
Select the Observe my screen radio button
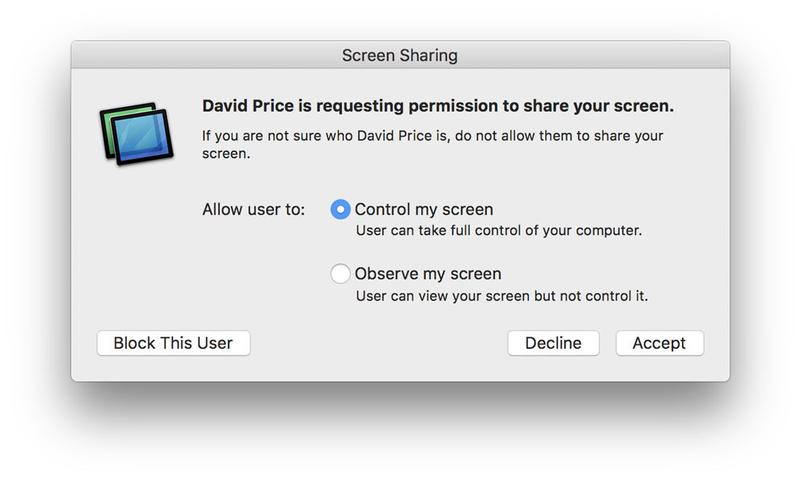[340, 274]
